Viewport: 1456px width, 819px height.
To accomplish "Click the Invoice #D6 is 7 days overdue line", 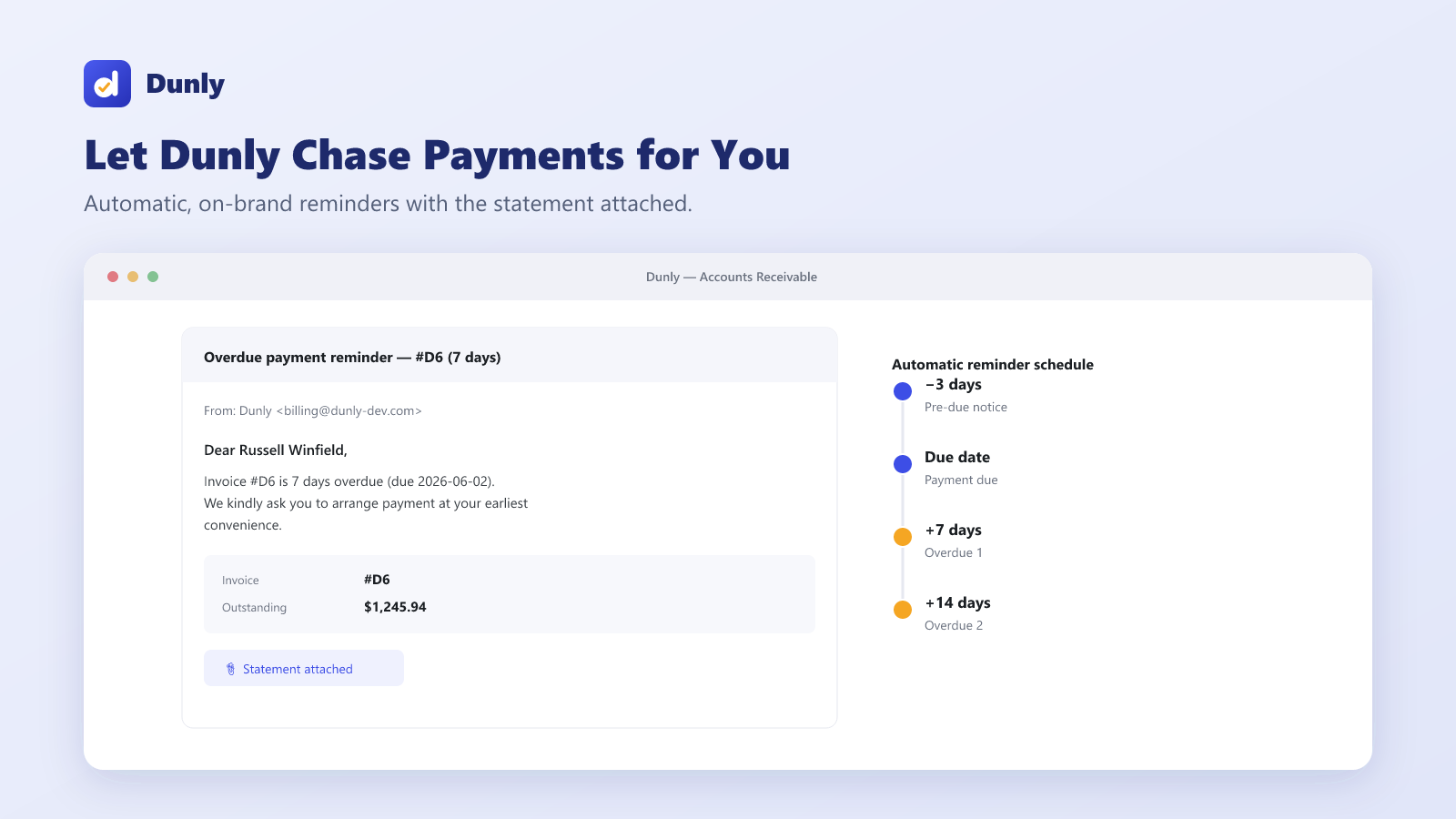I will click(x=349, y=481).
